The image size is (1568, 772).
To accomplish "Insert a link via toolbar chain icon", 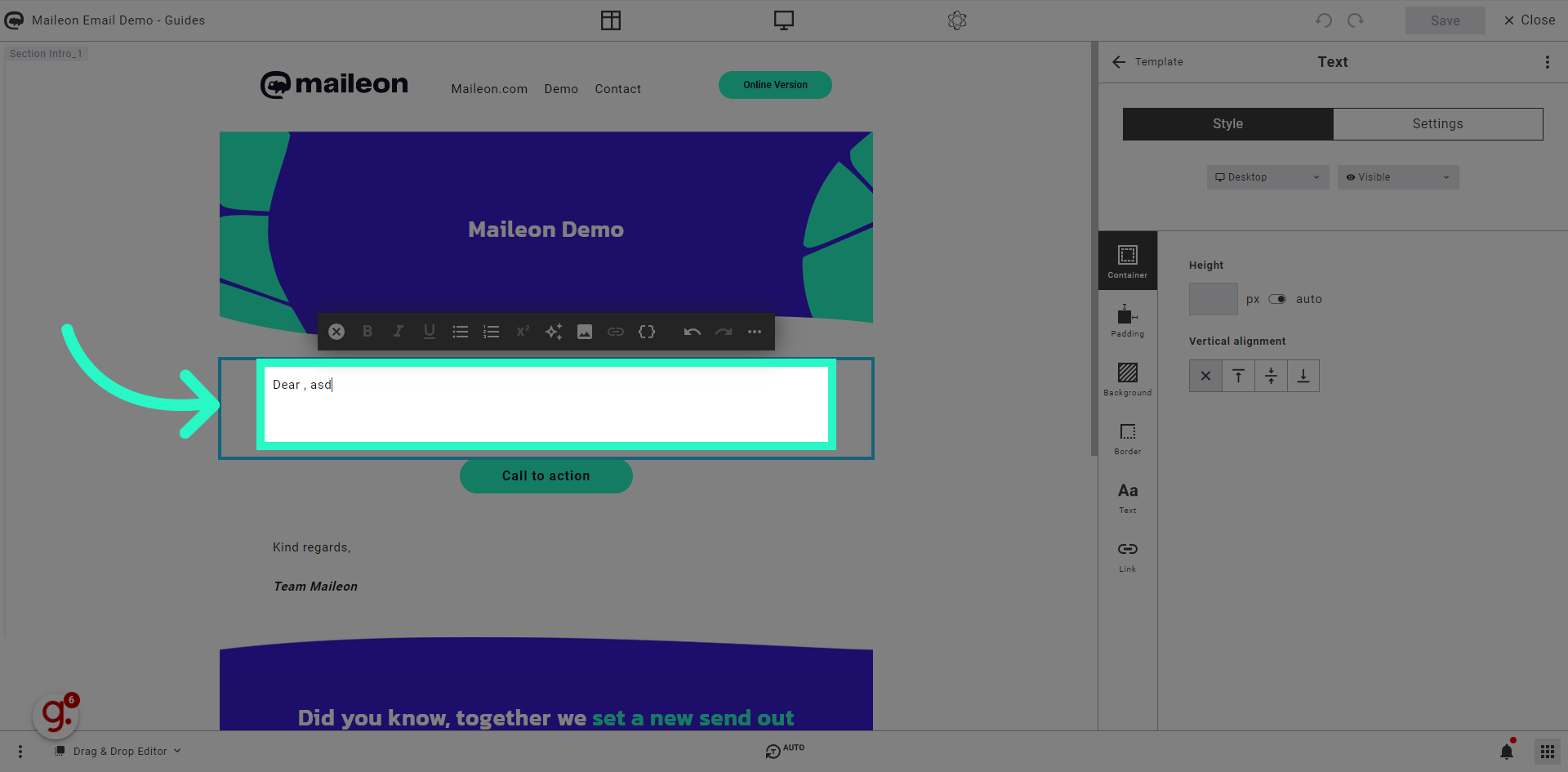I will click(616, 332).
